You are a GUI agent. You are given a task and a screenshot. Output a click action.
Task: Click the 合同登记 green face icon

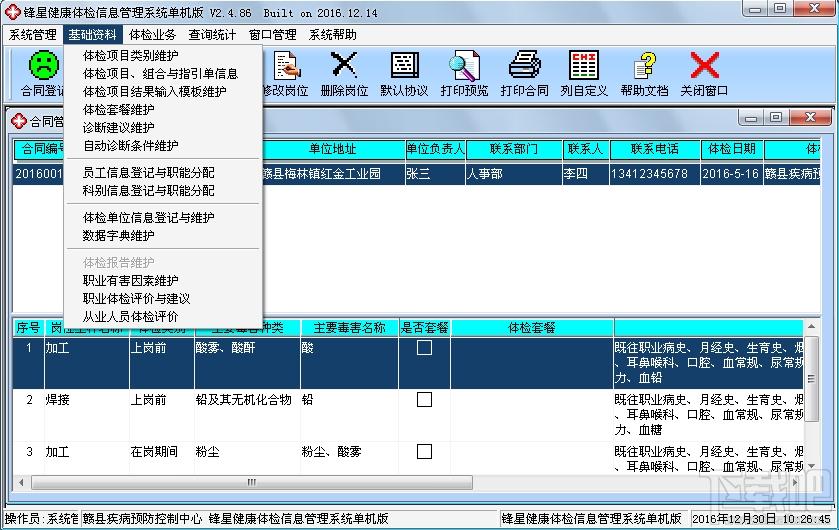[x=43, y=65]
